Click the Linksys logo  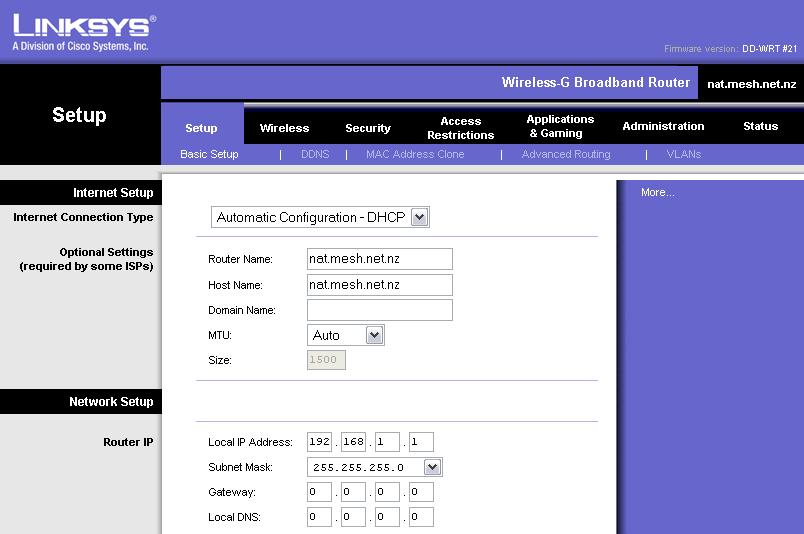pyautogui.click(x=85, y=32)
